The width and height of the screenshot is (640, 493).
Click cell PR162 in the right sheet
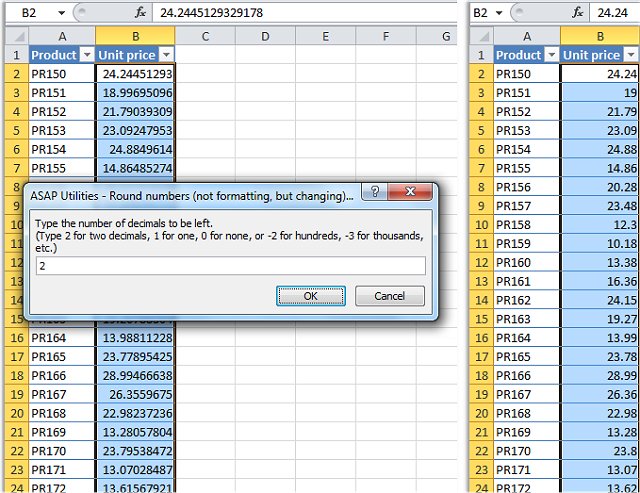(x=527, y=300)
